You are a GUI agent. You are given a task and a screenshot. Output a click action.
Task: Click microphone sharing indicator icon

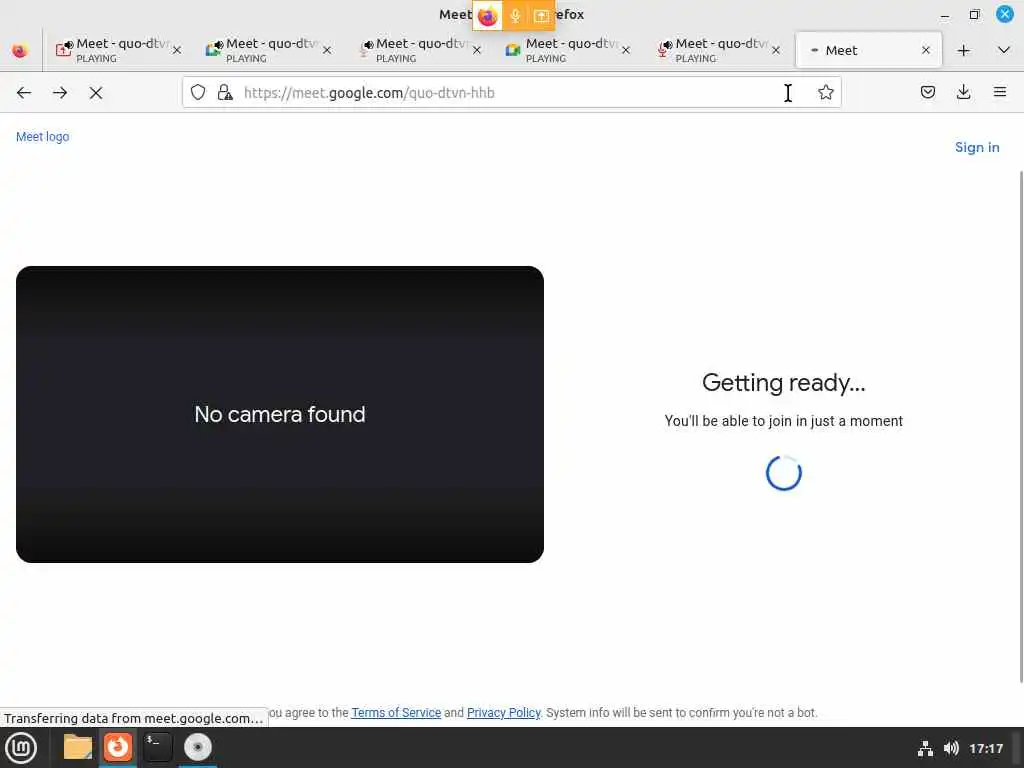[x=515, y=16]
